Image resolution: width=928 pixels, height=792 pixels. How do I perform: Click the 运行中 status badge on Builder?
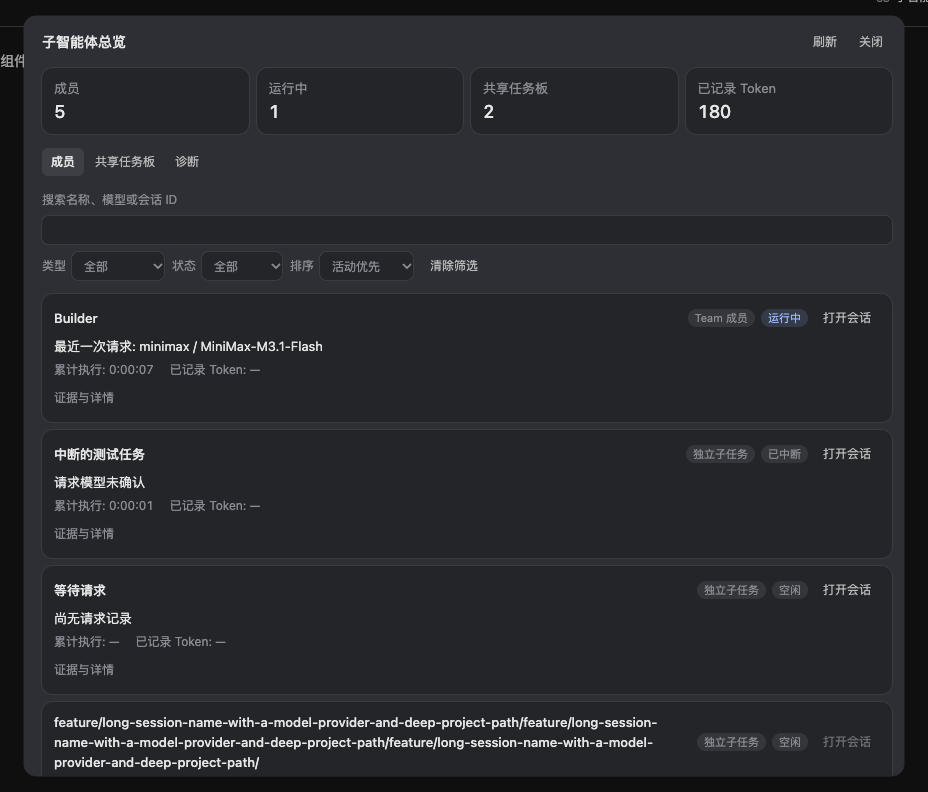point(784,318)
